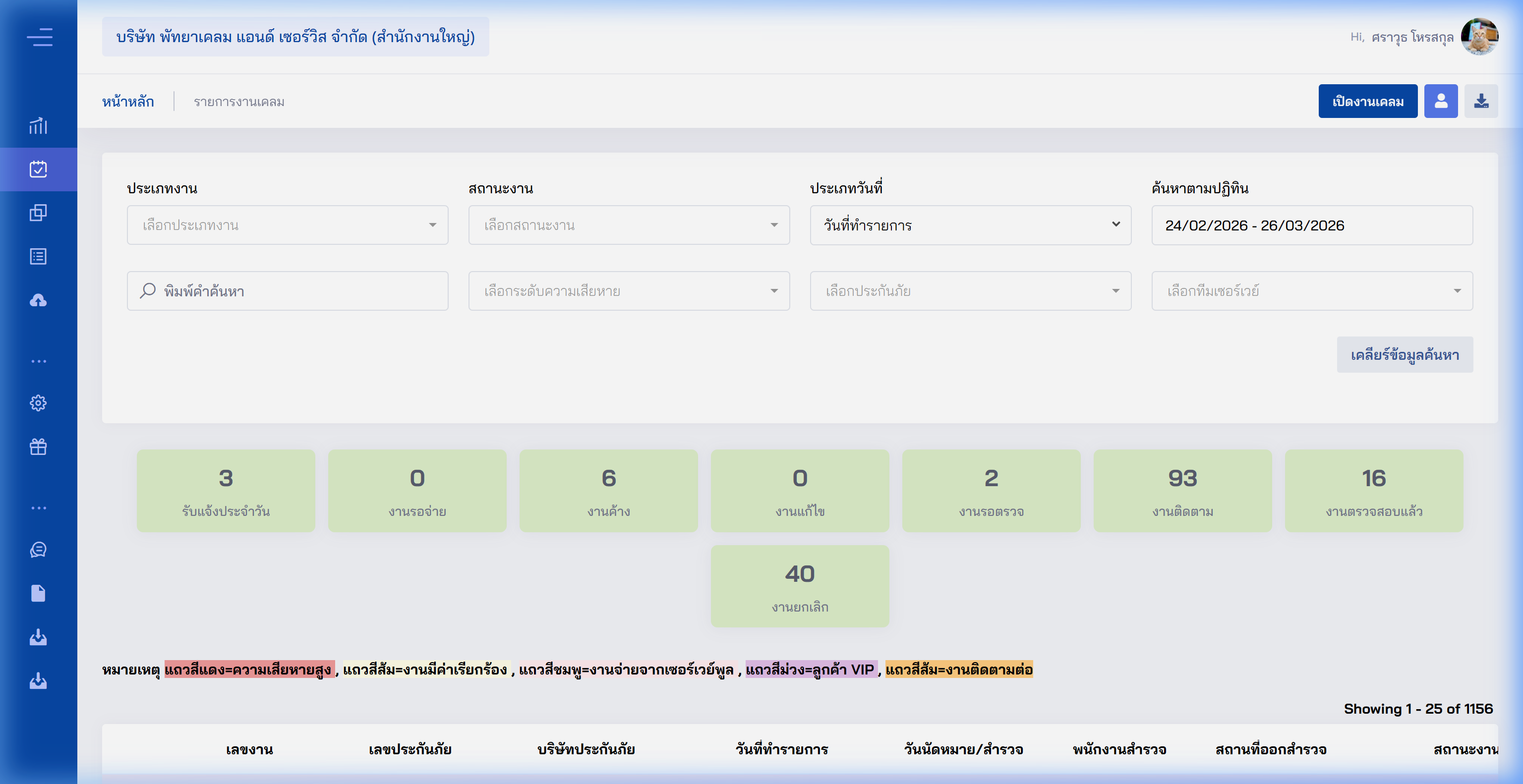Click the overlapping-pages copy icon in sidebar
The width and height of the screenshot is (1523, 784).
(38, 213)
